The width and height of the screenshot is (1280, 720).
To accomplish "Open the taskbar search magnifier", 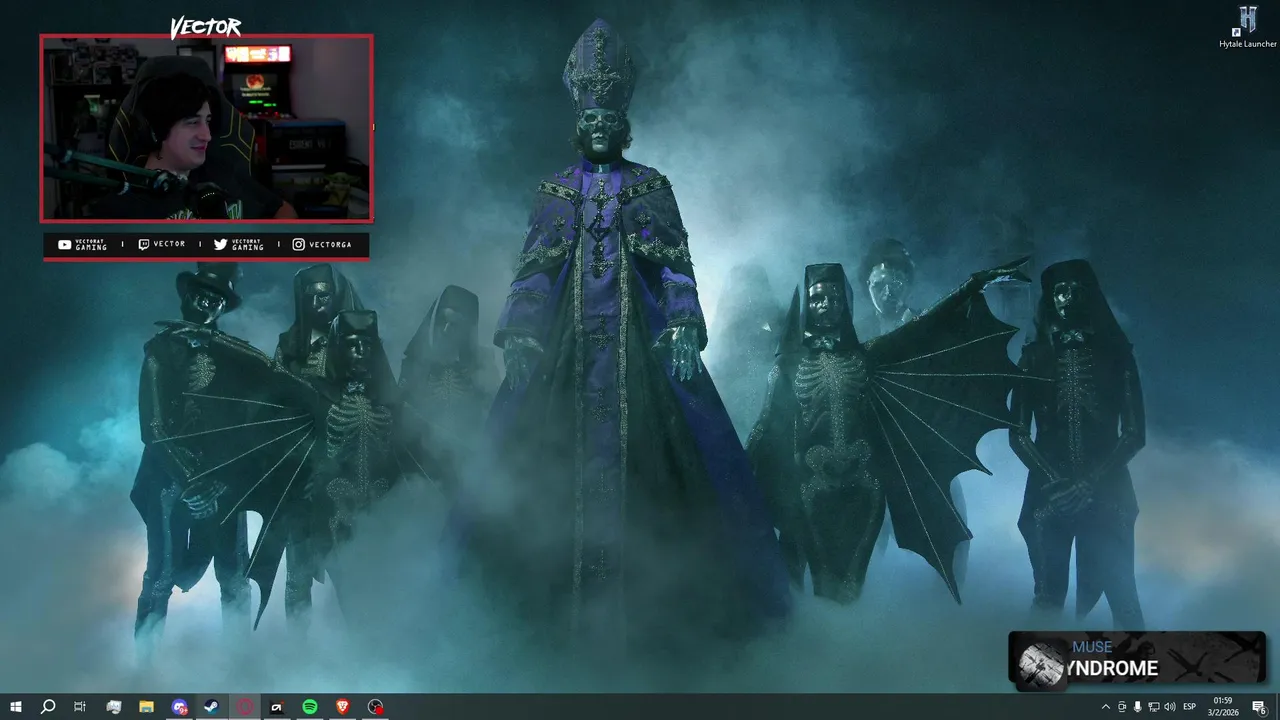I will point(47,707).
